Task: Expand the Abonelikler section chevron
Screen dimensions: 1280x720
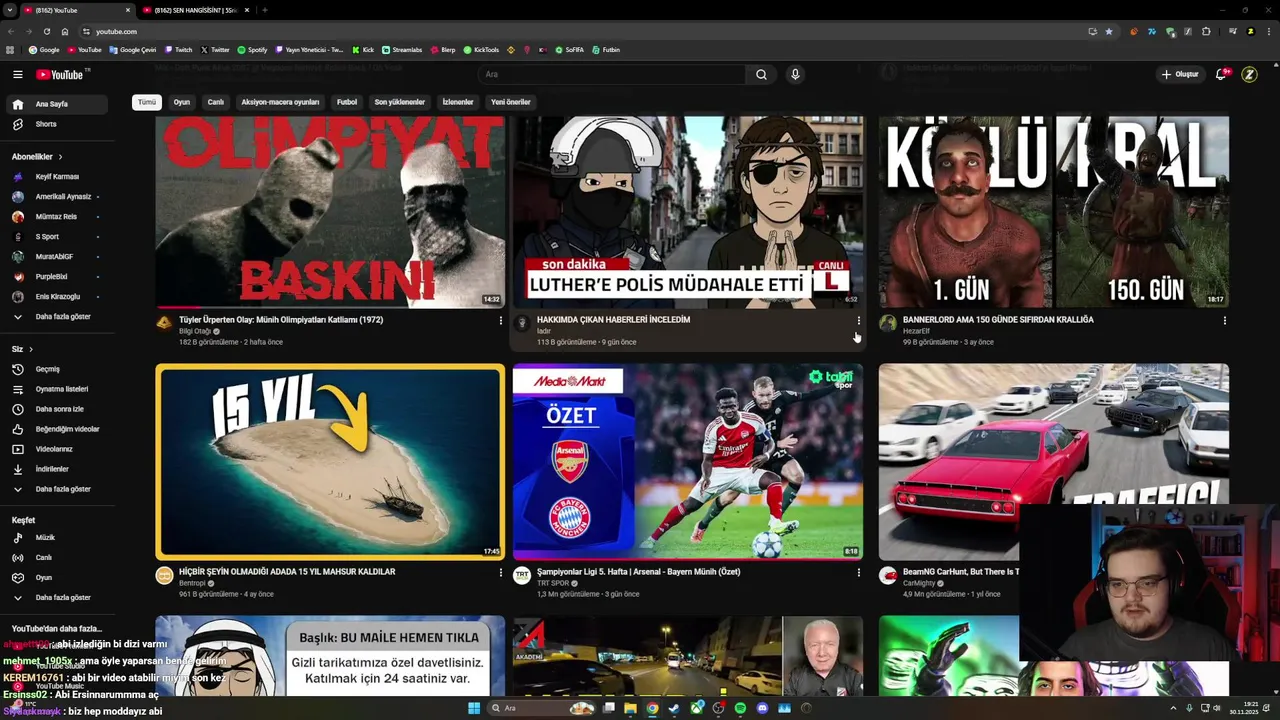Action: click(60, 157)
